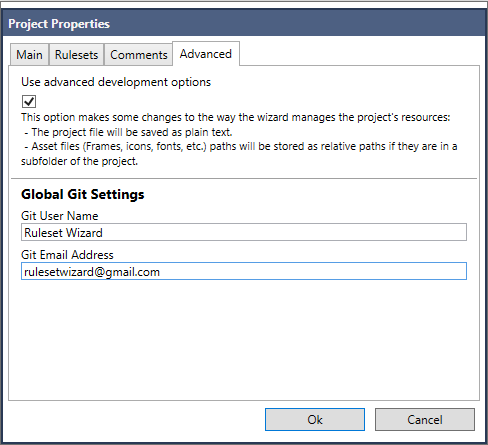Click the 'rulesetwizard@gmail.com' email text
488x445 pixels.
click(x=92, y=272)
